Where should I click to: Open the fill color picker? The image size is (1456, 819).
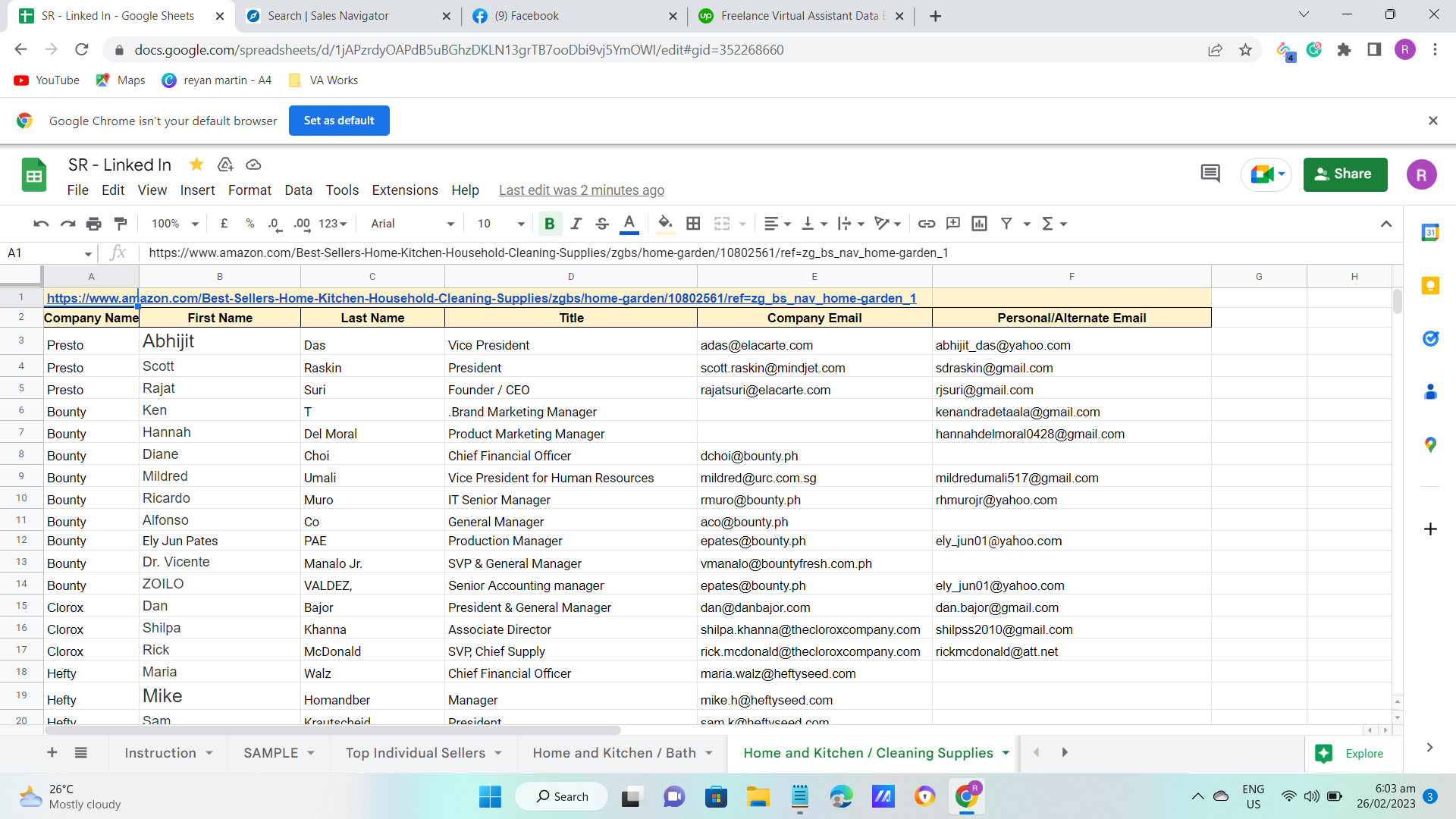tap(664, 224)
